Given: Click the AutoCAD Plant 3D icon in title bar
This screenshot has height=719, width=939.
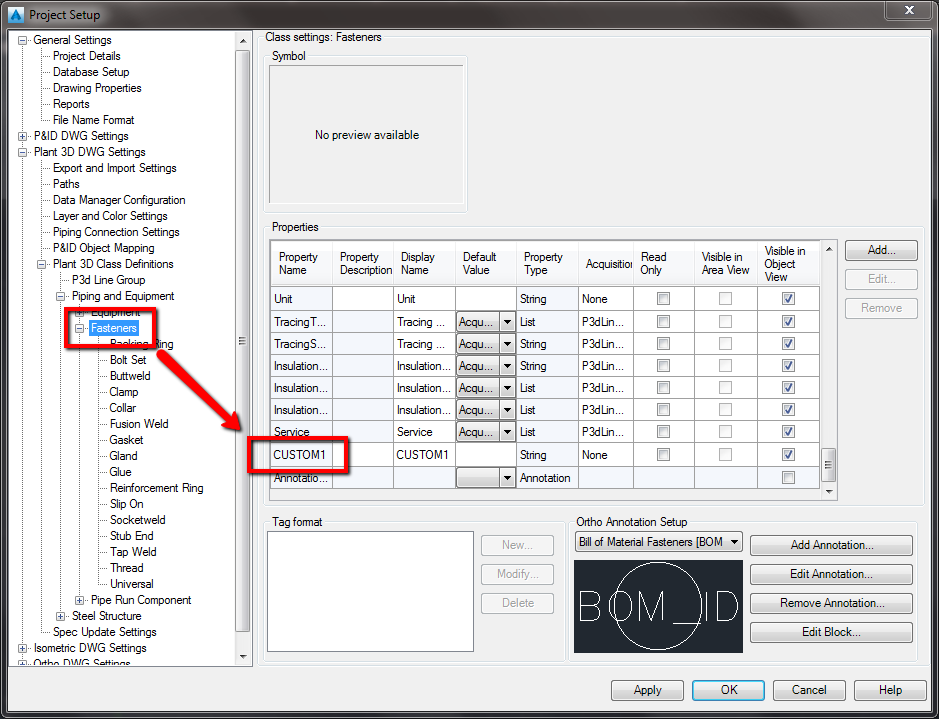Looking at the screenshot, I should pos(14,14).
